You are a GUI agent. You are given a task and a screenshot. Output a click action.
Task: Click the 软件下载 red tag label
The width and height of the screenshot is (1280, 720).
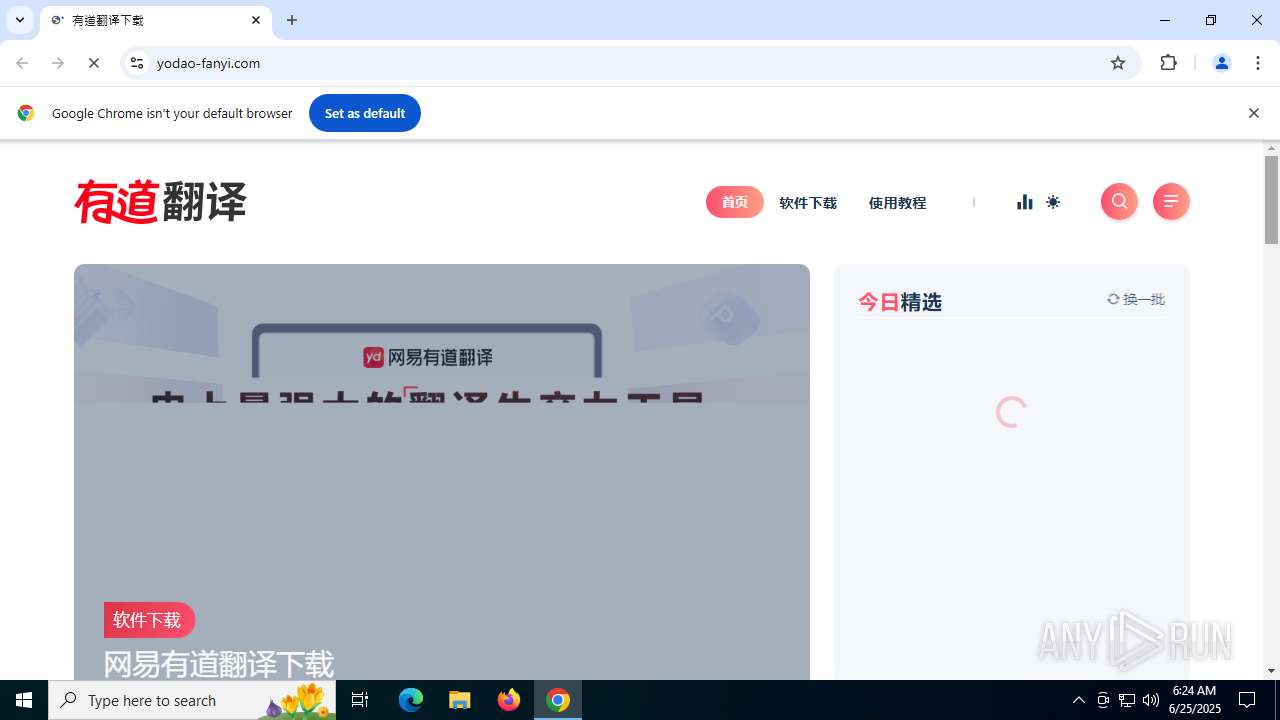pyautogui.click(x=149, y=620)
